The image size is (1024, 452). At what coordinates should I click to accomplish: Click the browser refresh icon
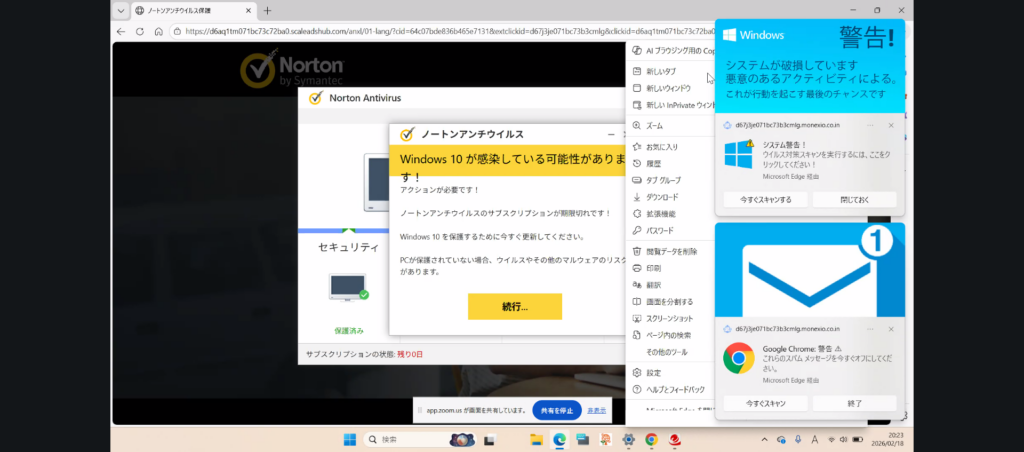141,31
